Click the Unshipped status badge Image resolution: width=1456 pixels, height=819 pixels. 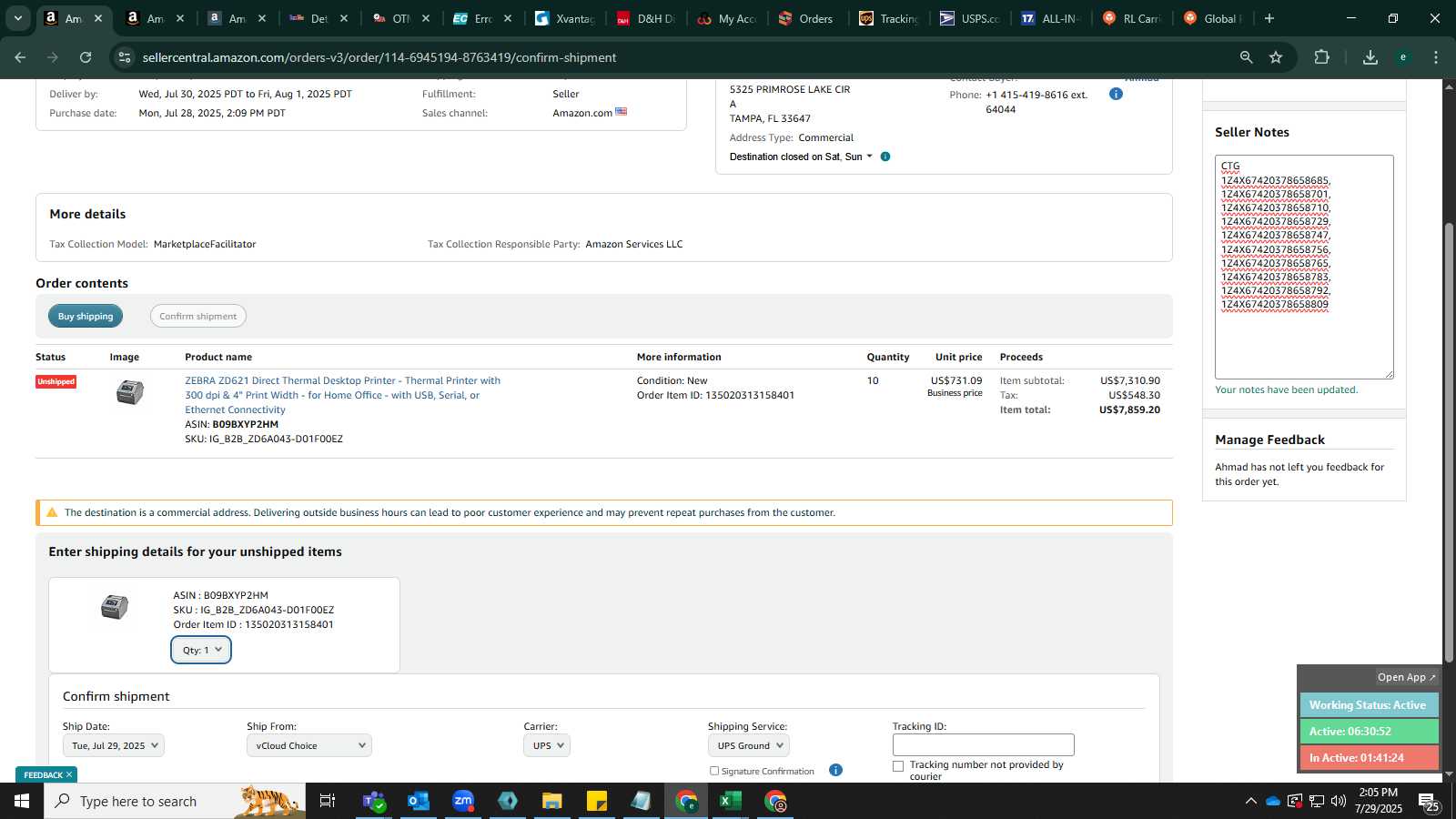click(x=56, y=381)
